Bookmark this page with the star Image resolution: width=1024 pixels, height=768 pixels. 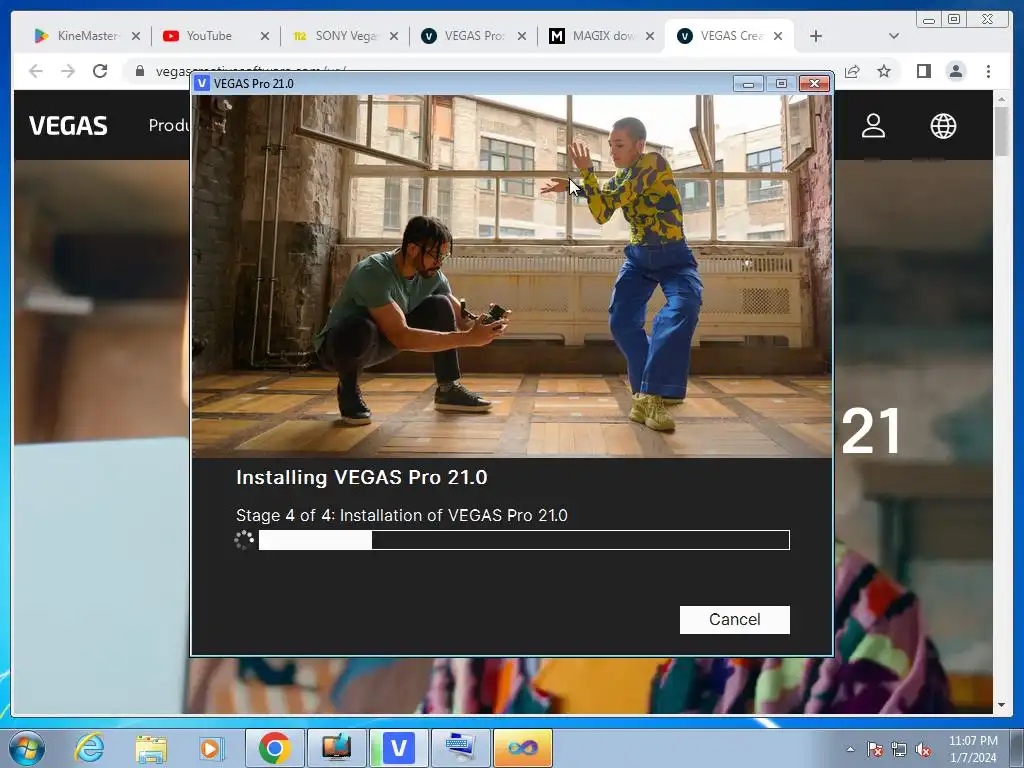pyautogui.click(x=884, y=71)
